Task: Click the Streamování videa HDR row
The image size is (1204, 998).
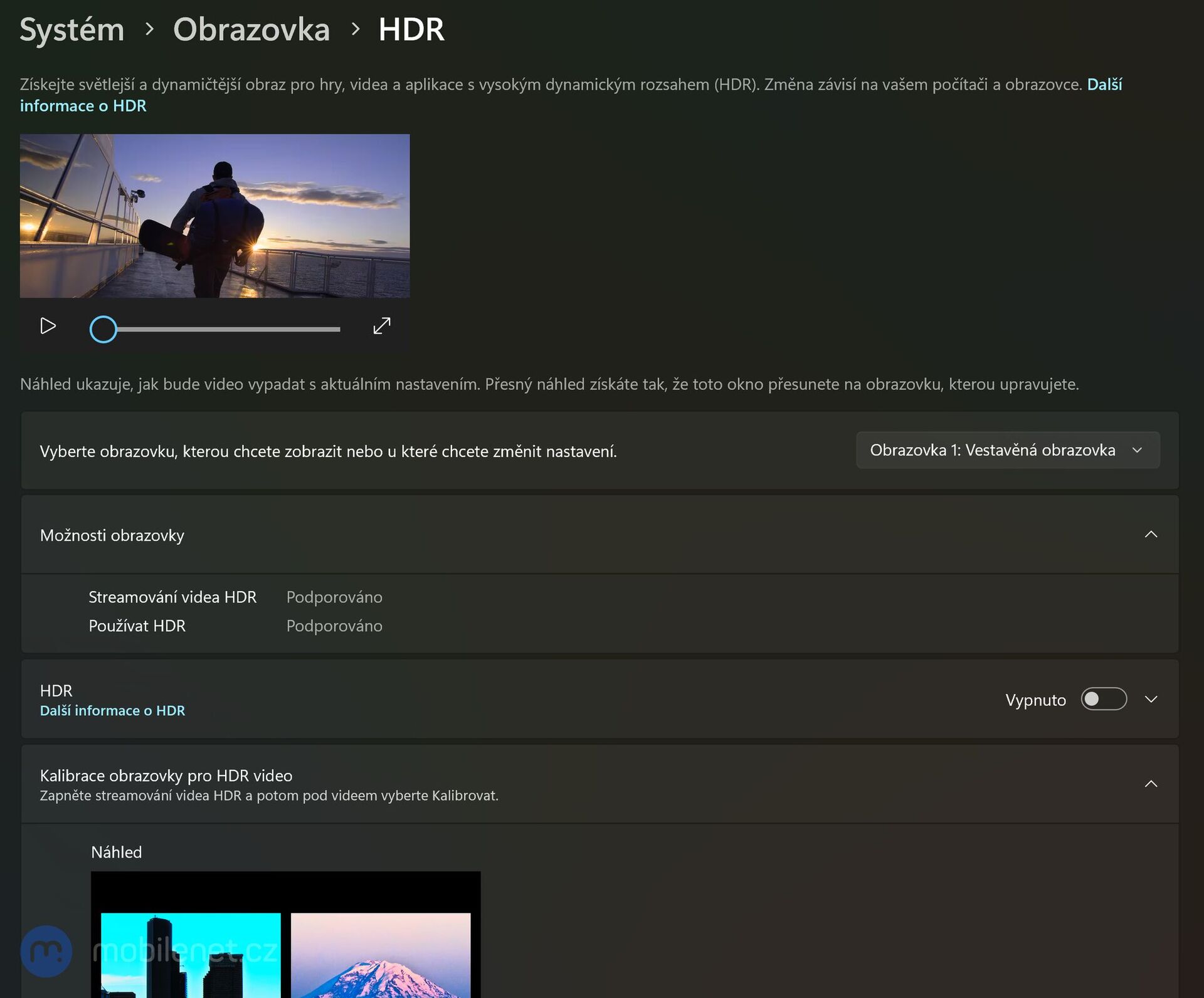Action: pyautogui.click(x=172, y=597)
